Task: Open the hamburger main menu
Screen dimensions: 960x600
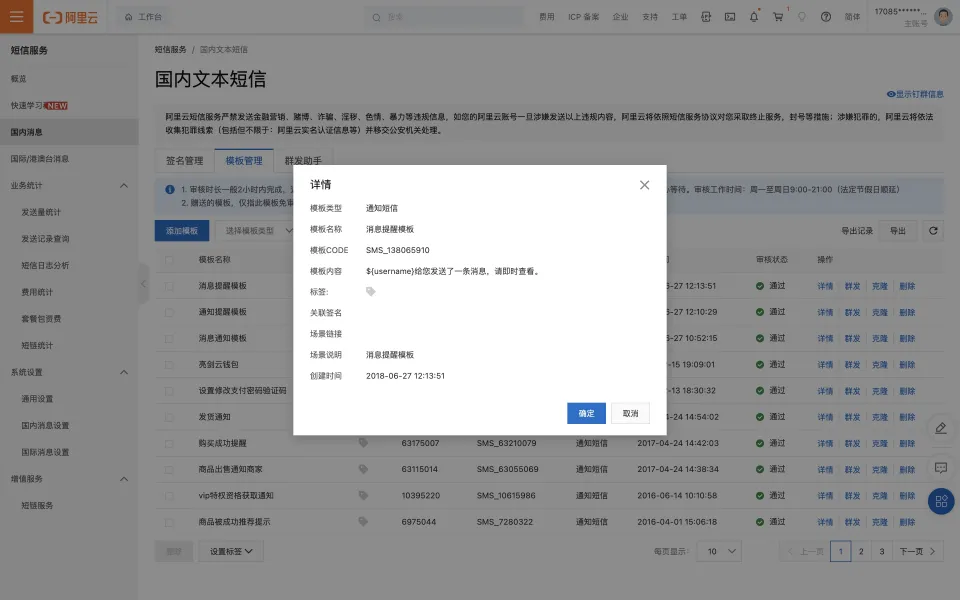Action: [17, 17]
